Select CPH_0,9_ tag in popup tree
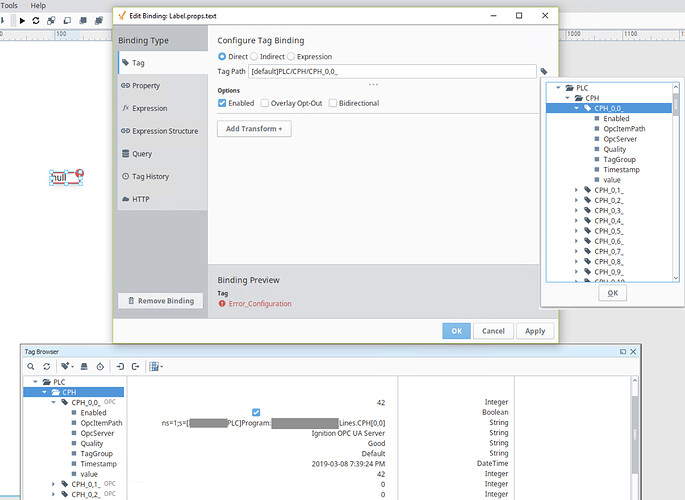685x500 pixels. (x=609, y=272)
